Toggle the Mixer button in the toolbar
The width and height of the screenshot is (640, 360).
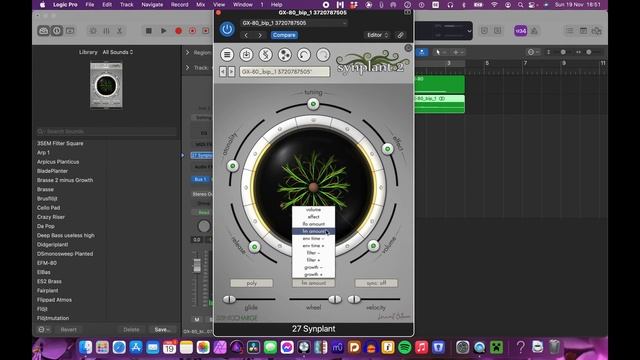pos(106,31)
